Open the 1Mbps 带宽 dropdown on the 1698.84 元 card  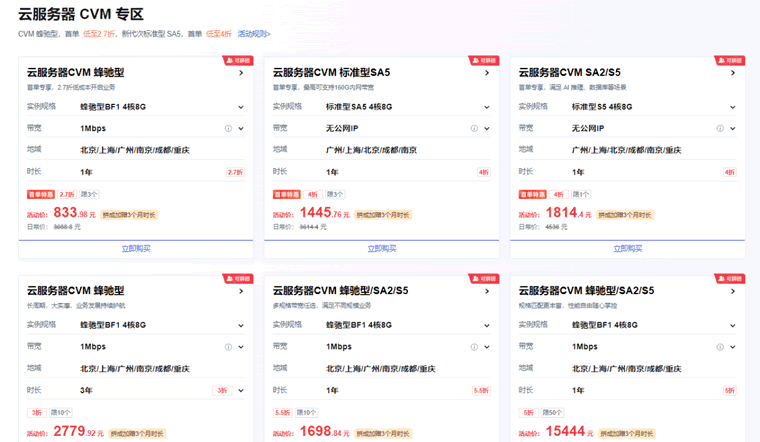(x=487, y=347)
